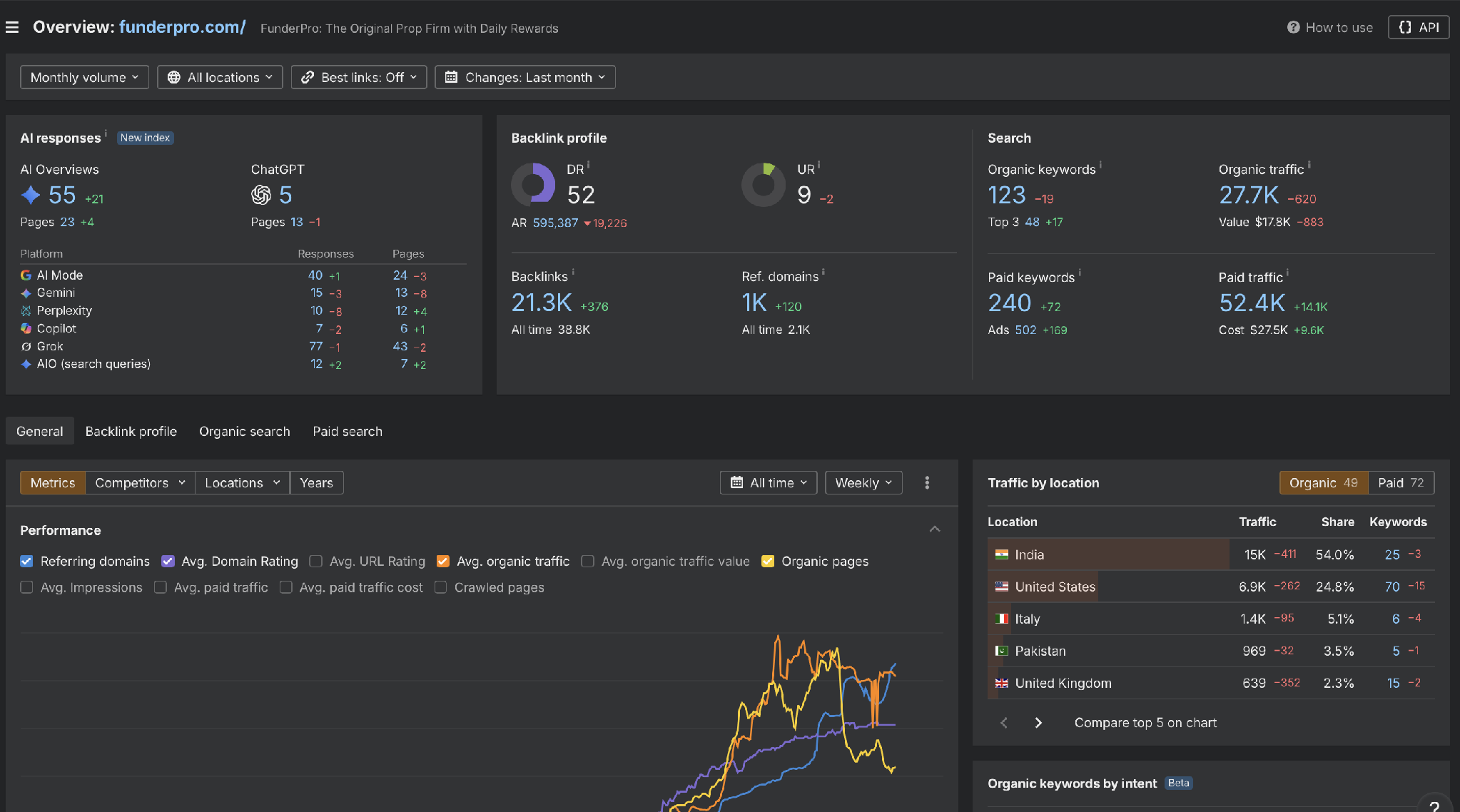Open the chart options three-dot menu
This screenshot has height=812, width=1460.
pos(927,483)
